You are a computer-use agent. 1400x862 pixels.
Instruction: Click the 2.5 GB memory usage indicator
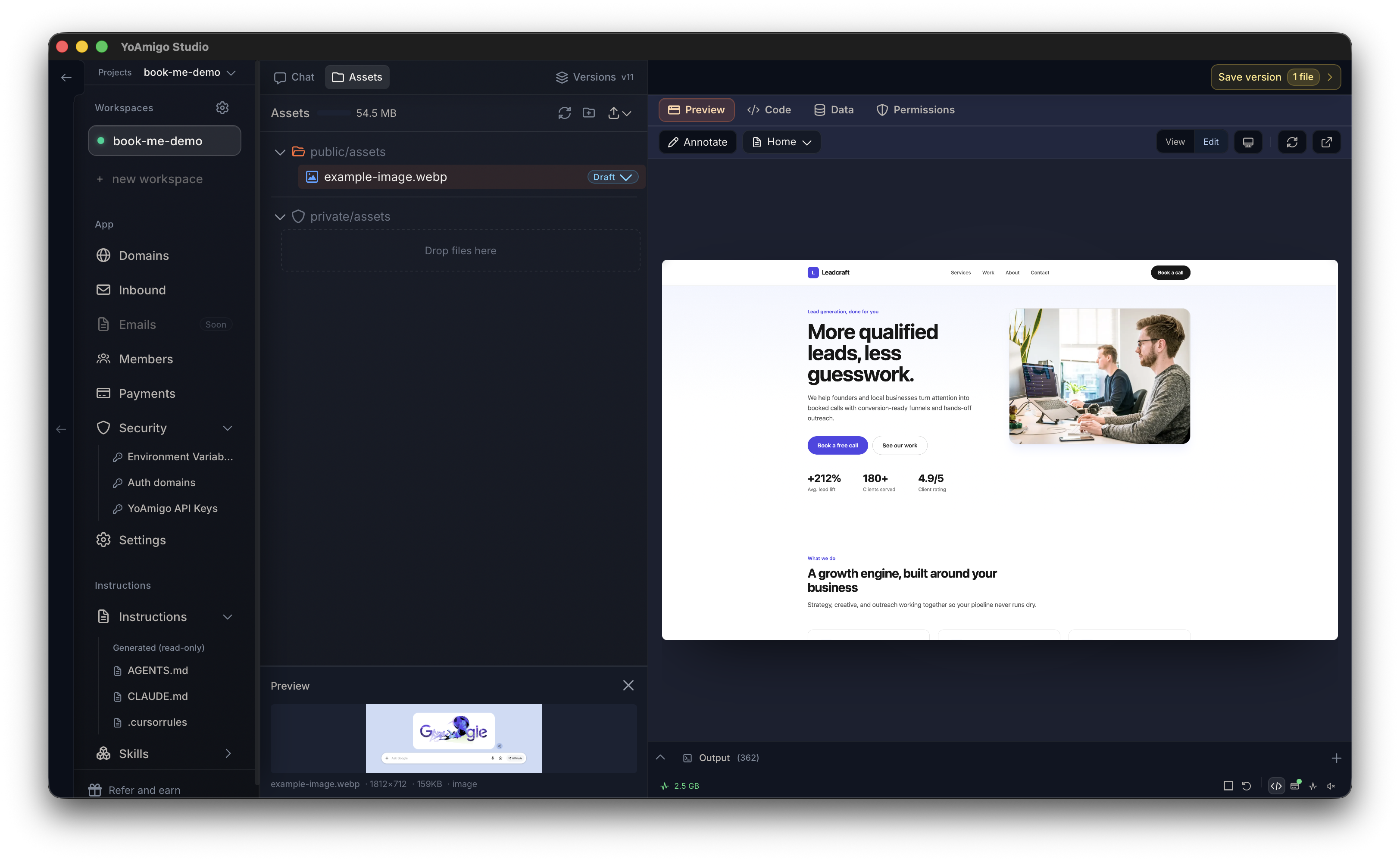(x=679, y=786)
